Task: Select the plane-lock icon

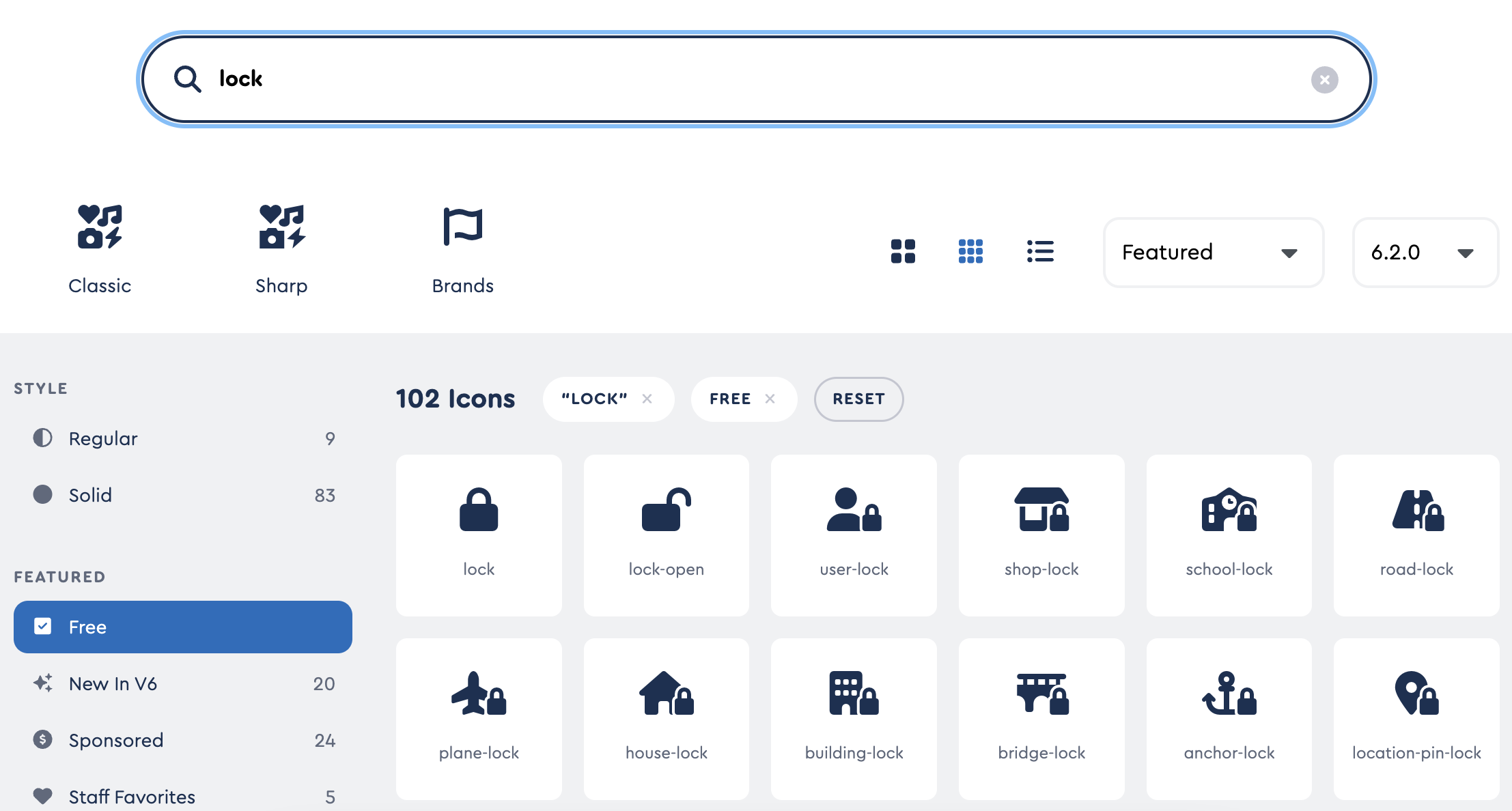Action: 479,719
